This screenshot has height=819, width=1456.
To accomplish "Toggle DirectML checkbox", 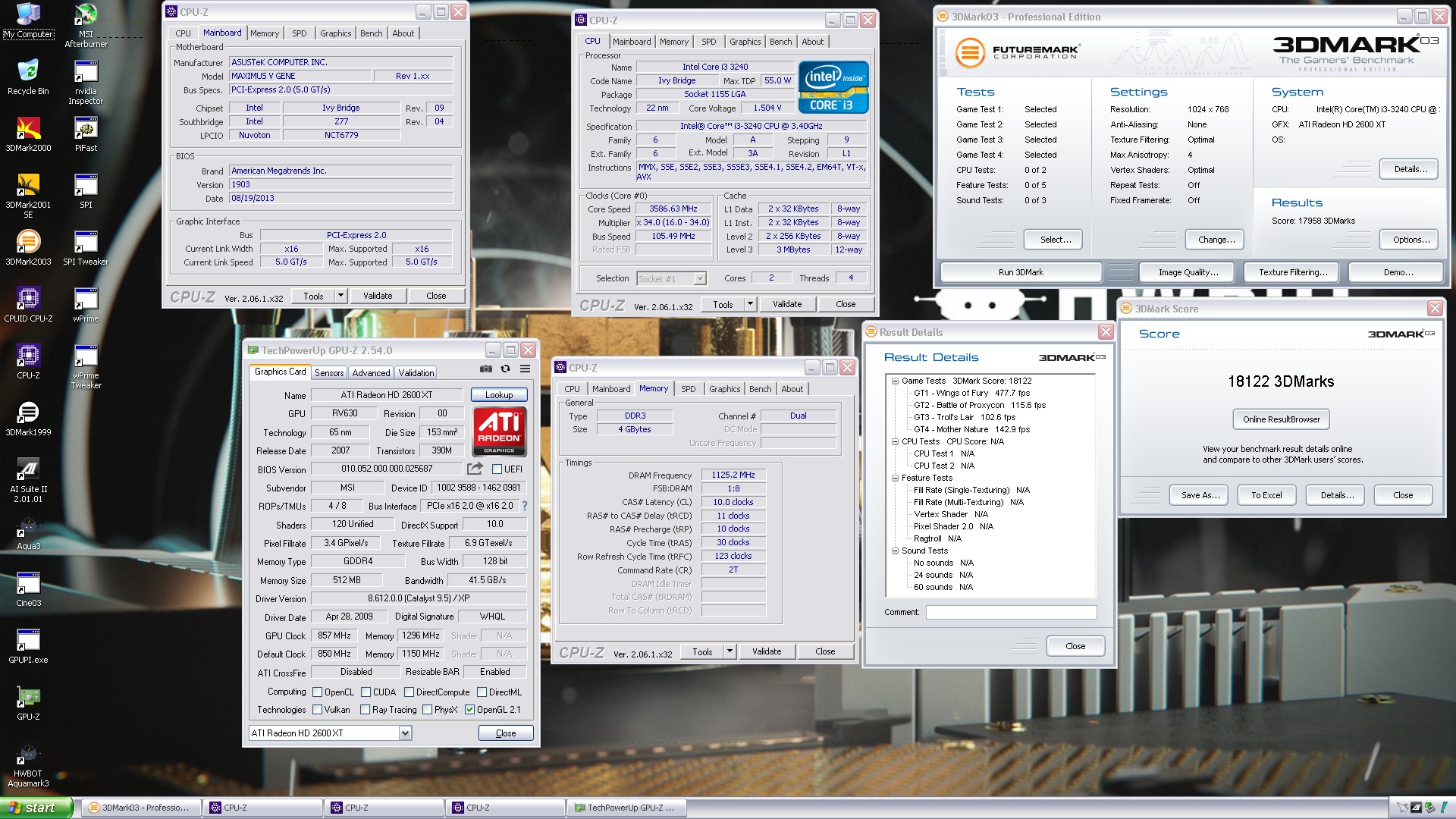I will (482, 692).
